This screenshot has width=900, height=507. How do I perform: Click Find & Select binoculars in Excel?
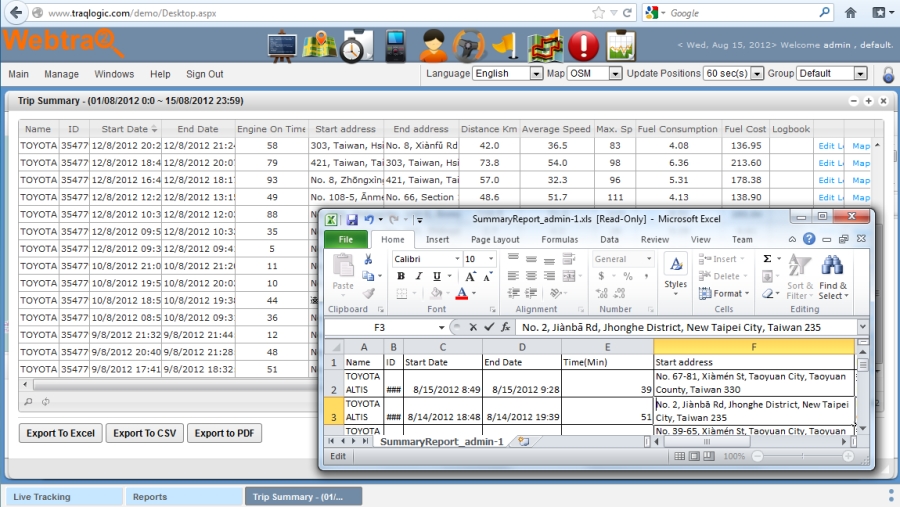(832, 276)
